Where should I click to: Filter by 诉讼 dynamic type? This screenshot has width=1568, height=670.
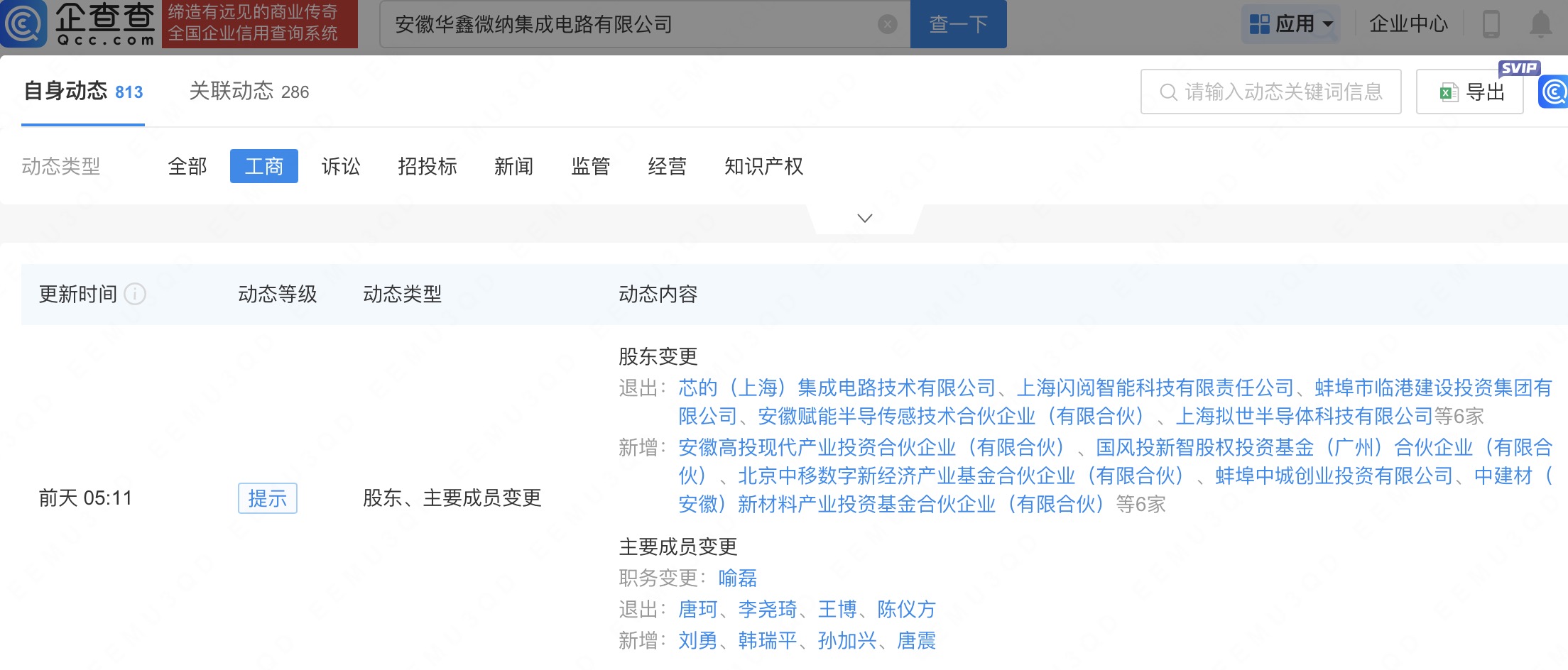pyautogui.click(x=341, y=166)
